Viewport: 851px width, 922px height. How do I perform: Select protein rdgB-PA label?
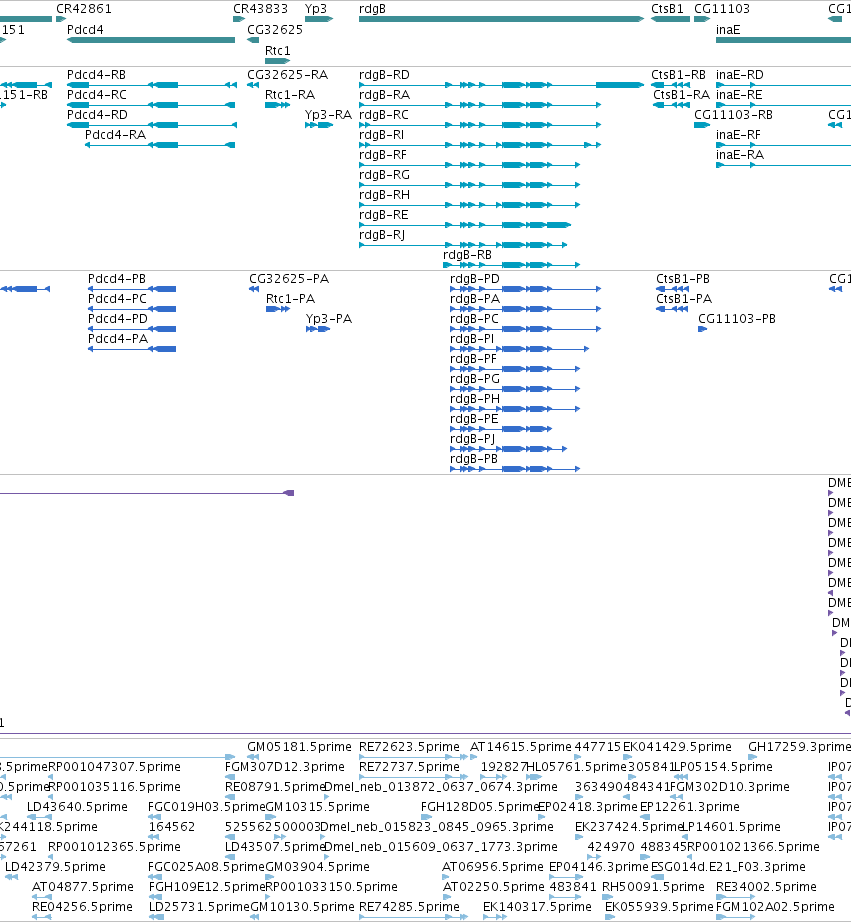pos(475,299)
